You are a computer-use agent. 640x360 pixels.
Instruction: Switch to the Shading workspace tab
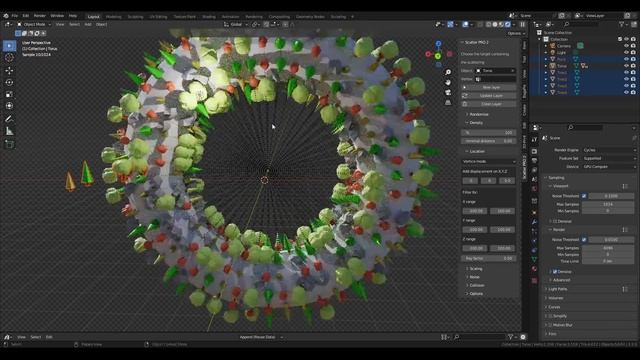209,17
